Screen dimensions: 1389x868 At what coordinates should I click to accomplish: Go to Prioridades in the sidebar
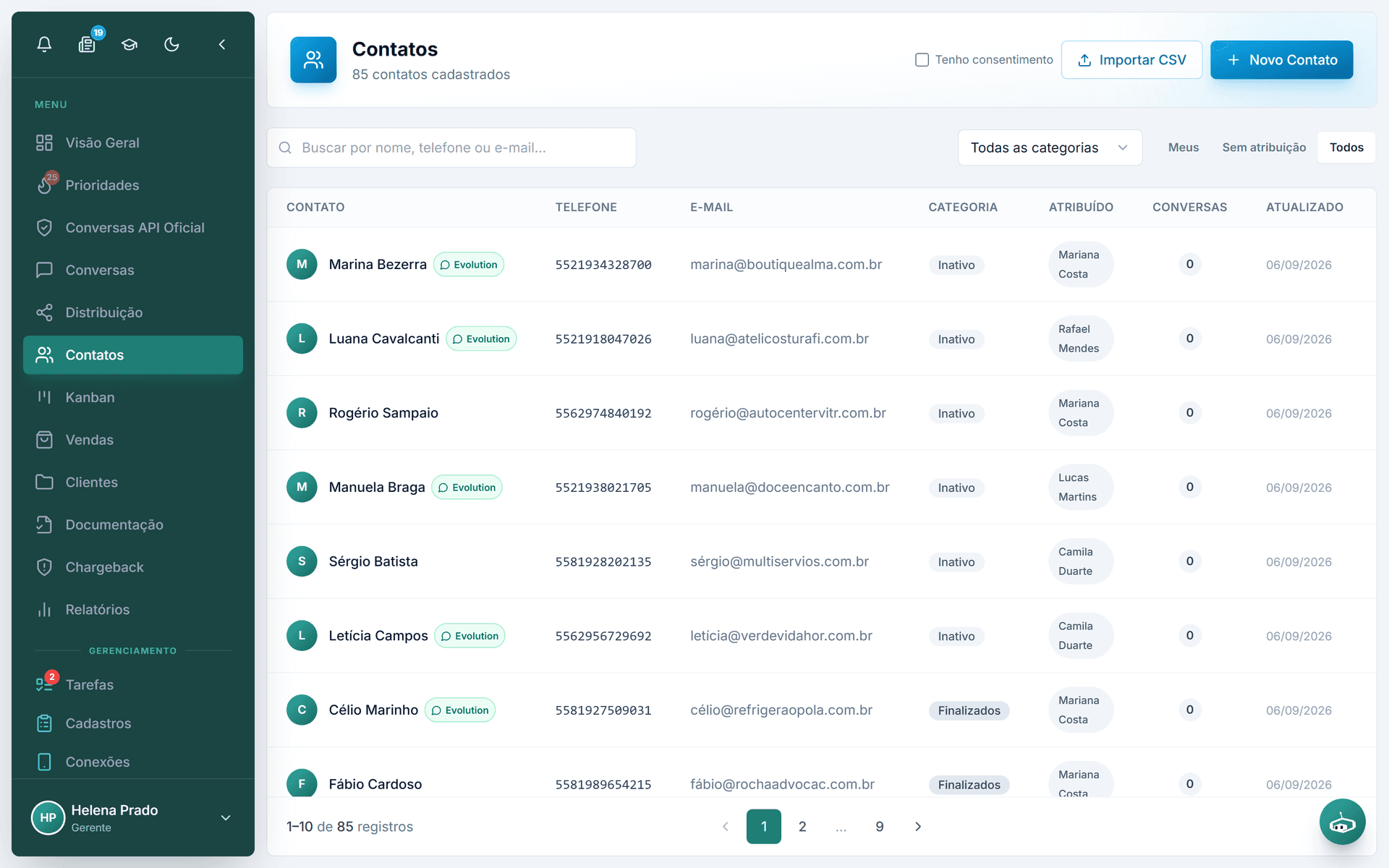(x=133, y=185)
